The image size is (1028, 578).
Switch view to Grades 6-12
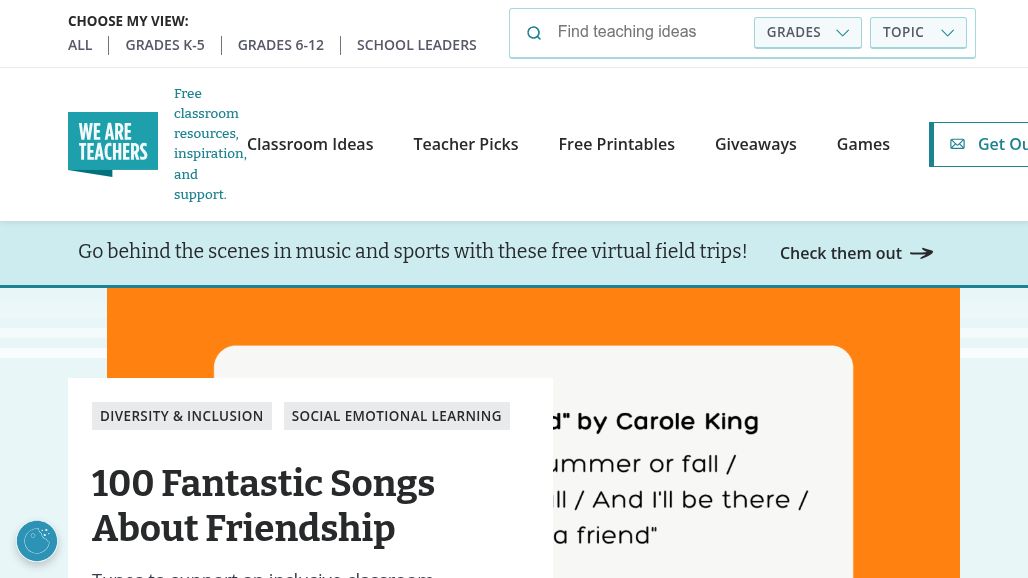click(281, 45)
